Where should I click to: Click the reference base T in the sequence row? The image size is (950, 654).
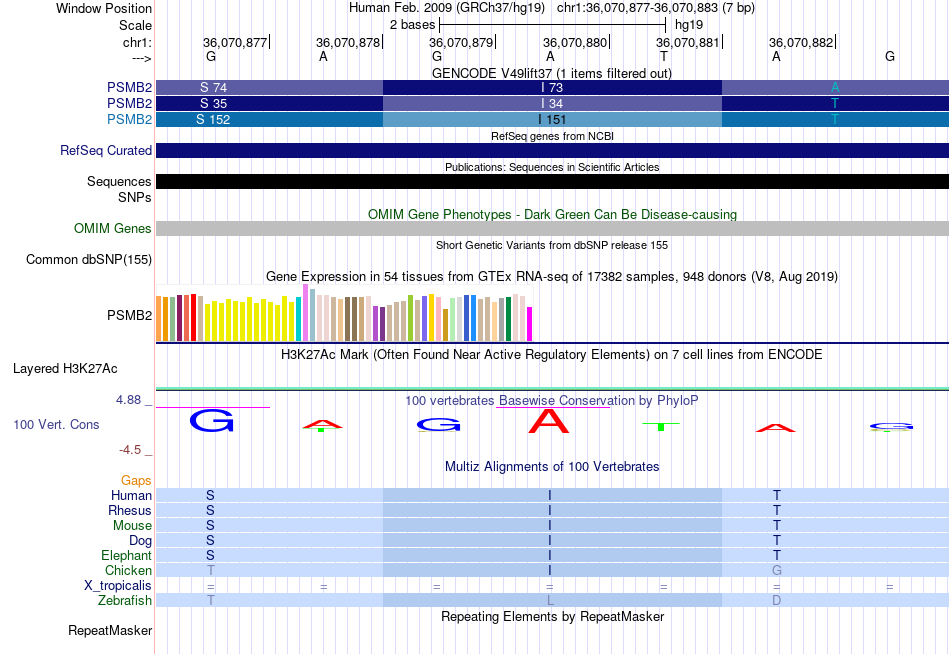[663, 56]
